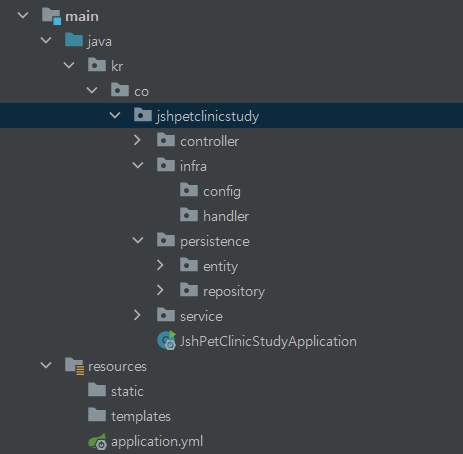Expand the repository package
463x454 pixels.
pyautogui.click(x=160, y=290)
